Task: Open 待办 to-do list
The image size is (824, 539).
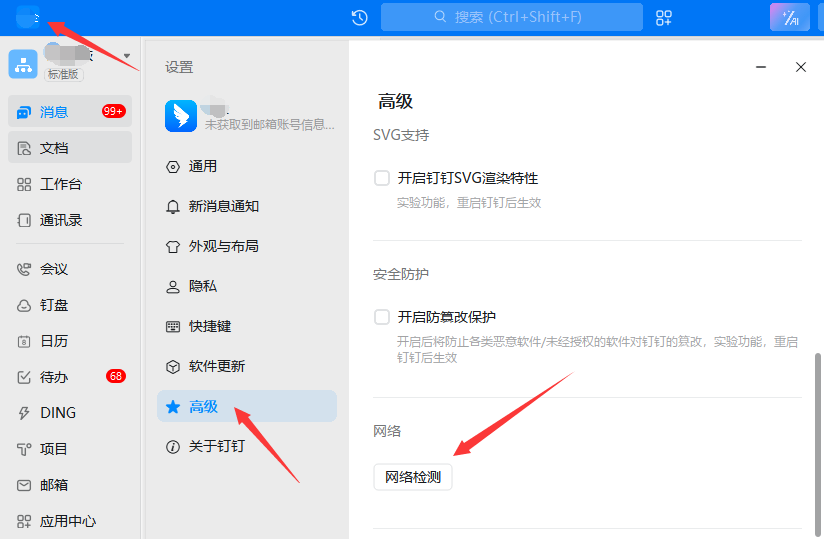Action: (x=70, y=377)
